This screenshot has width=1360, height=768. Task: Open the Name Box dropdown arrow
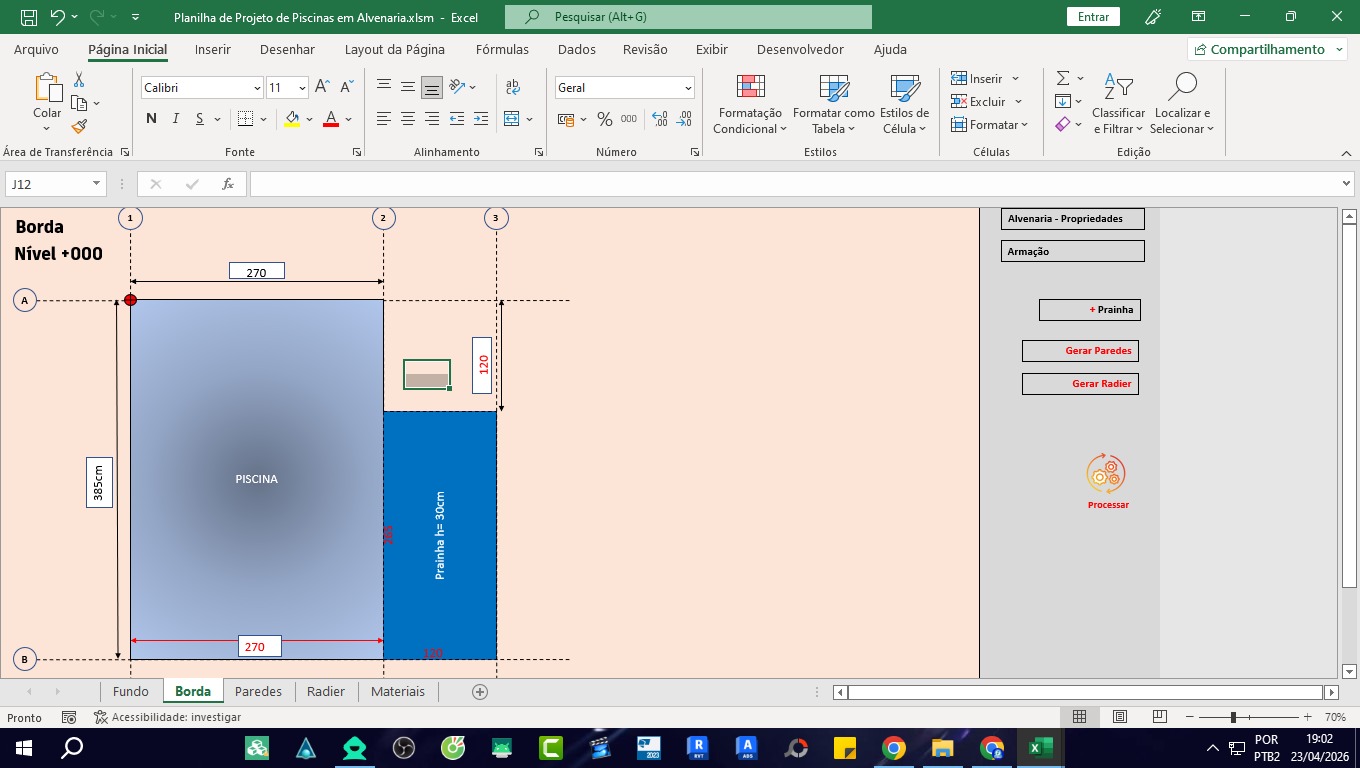point(96,184)
